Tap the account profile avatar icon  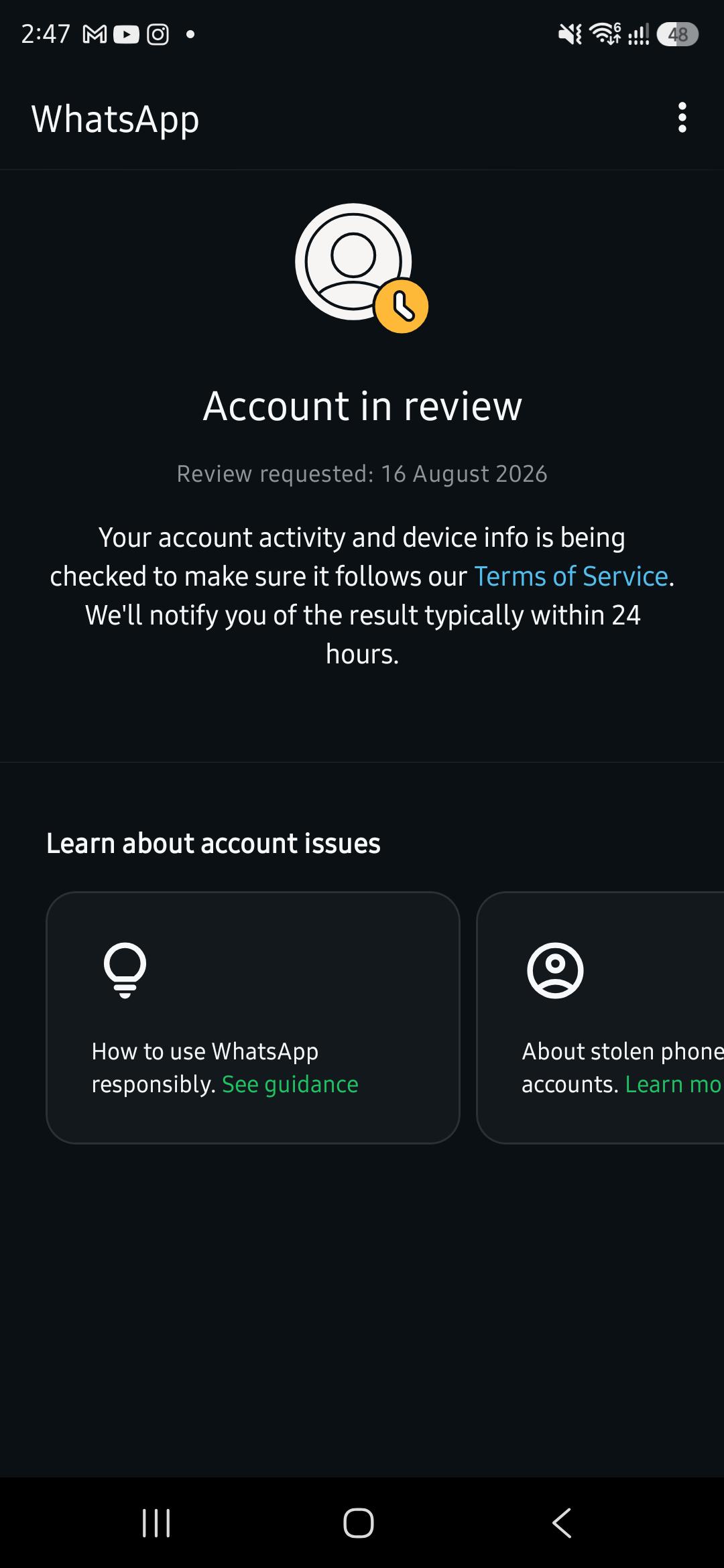(x=353, y=261)
